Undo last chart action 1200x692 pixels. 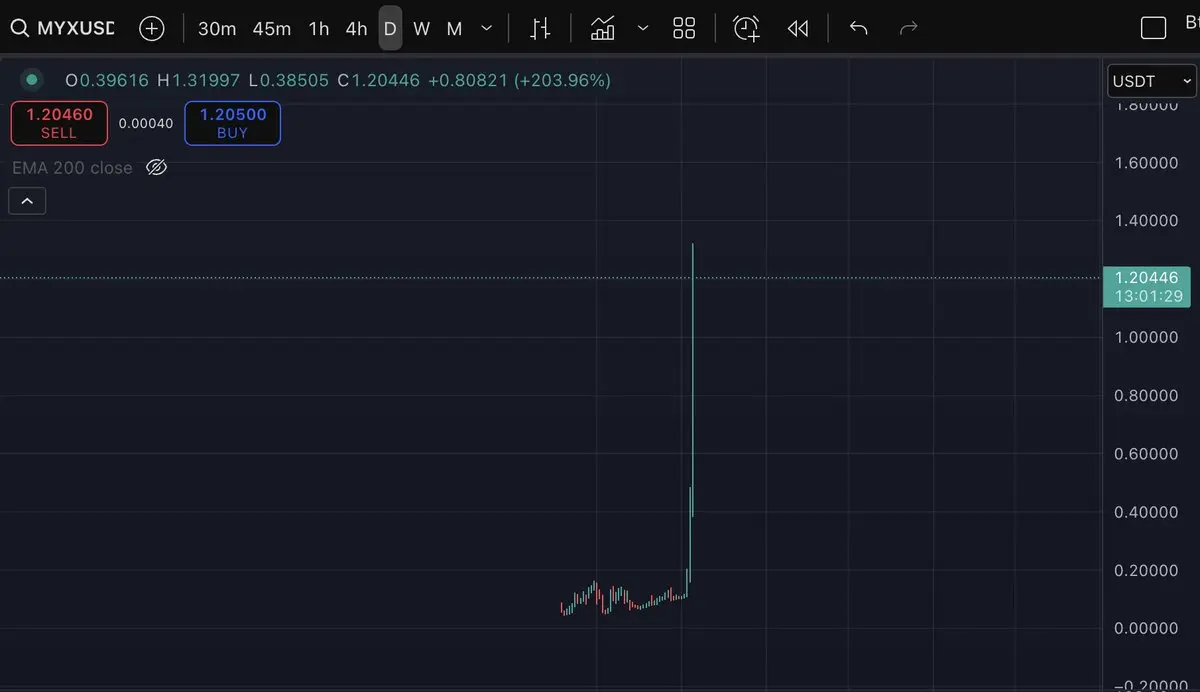click(858, 28)
